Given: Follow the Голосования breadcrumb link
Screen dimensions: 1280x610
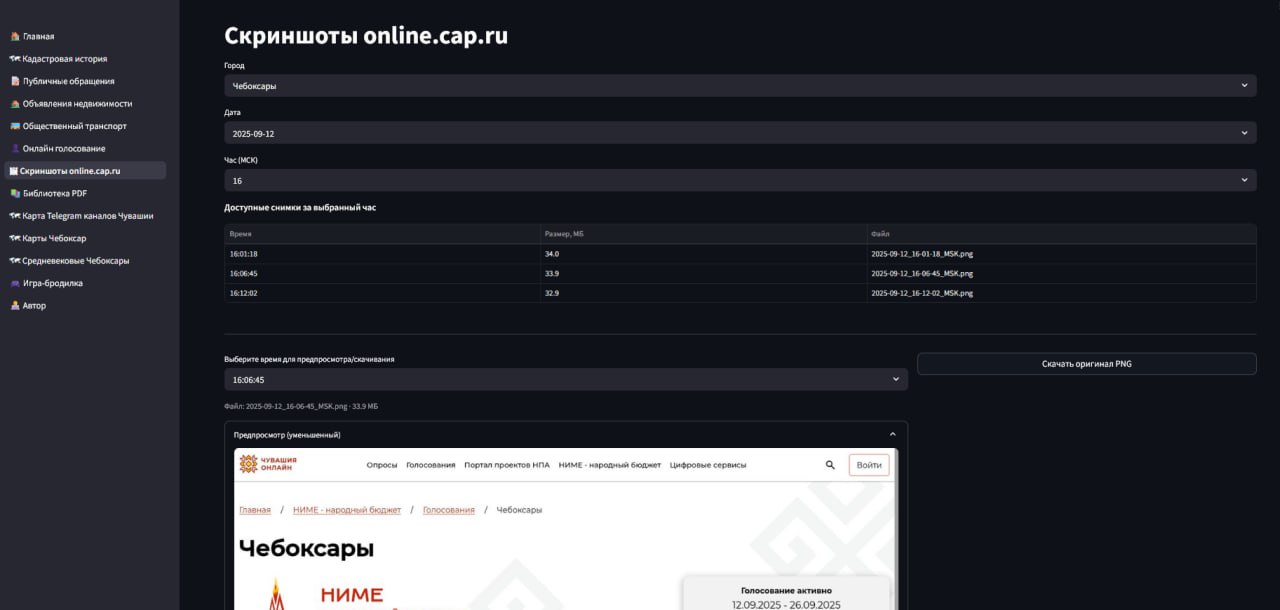Looking at the screenshot, I should pos(448,509).
